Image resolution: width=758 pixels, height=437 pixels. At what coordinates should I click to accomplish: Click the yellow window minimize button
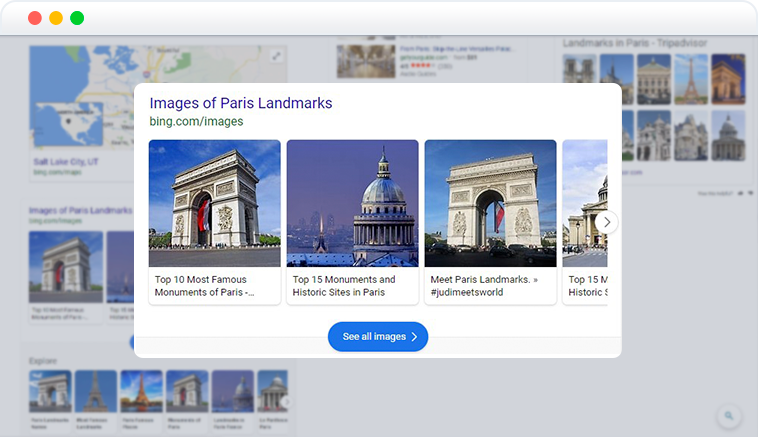pos(56,18)
